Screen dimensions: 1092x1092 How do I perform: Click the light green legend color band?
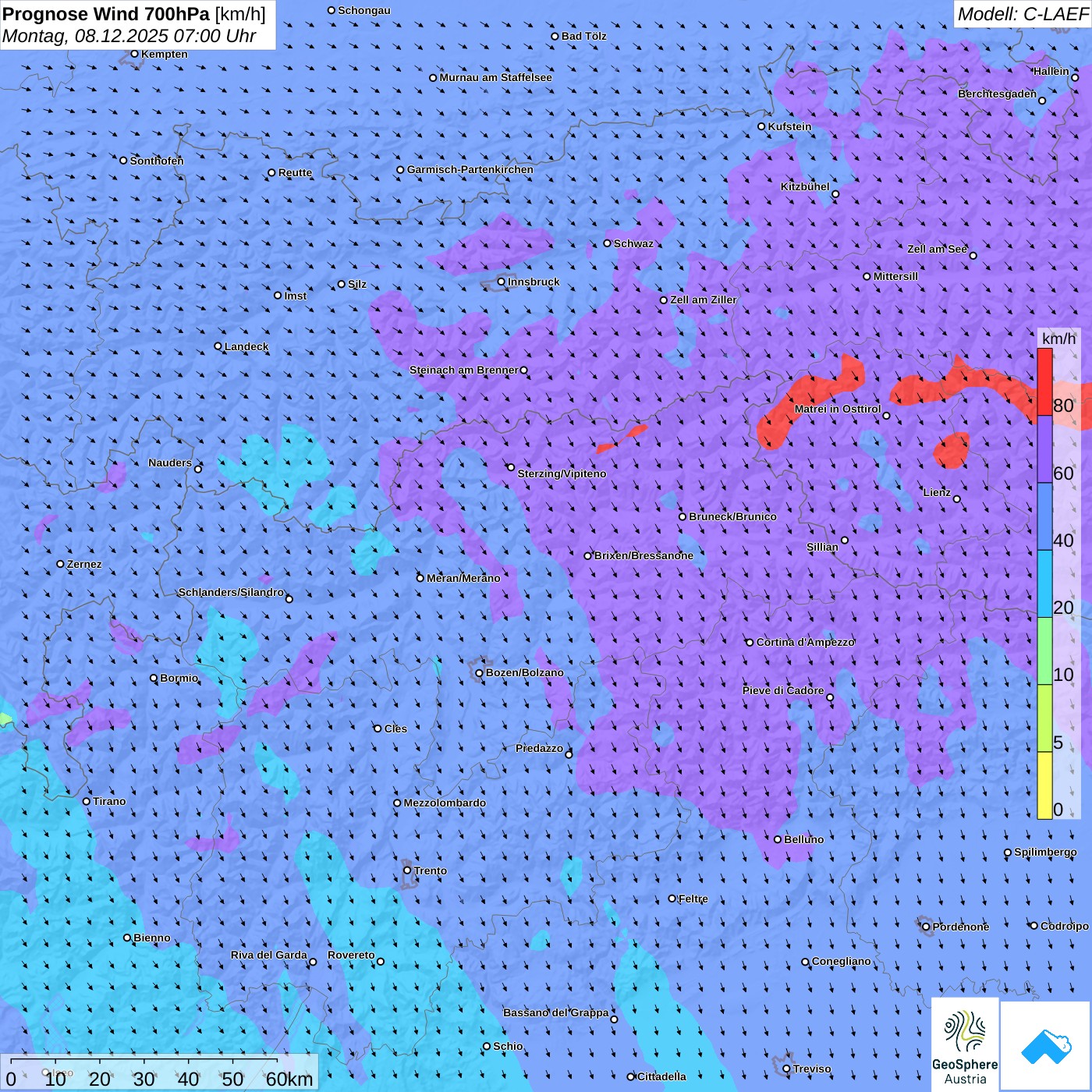pyautogui.click(x=1044, y=651)
